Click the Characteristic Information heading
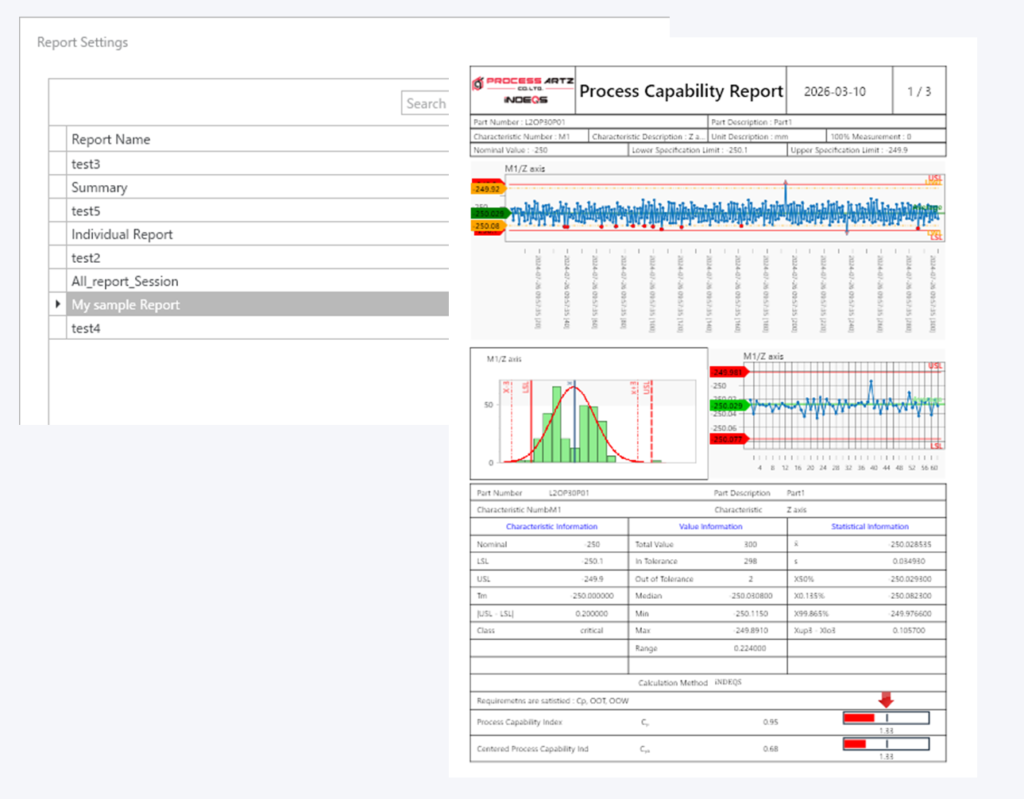Viewport: 1024px width, 799px height. [x=551, y=526]
